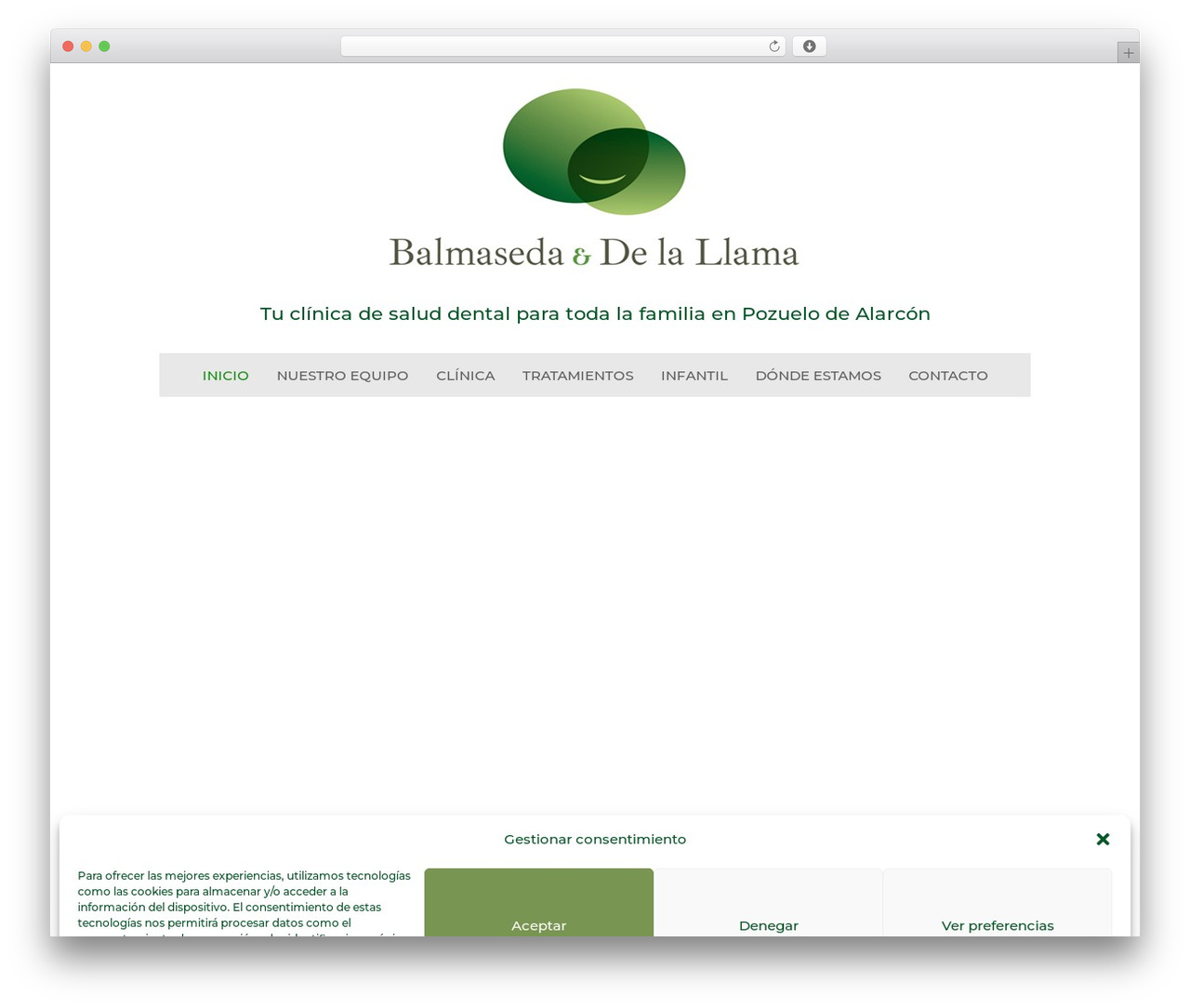Screen dimensions: 1190x1008
Task: Click the Denegar button
Action: (x=768, y=902)
